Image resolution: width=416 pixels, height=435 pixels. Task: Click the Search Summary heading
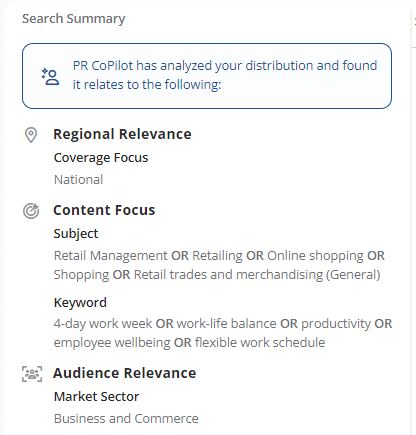pyautogui.click(x=74, y=19)
